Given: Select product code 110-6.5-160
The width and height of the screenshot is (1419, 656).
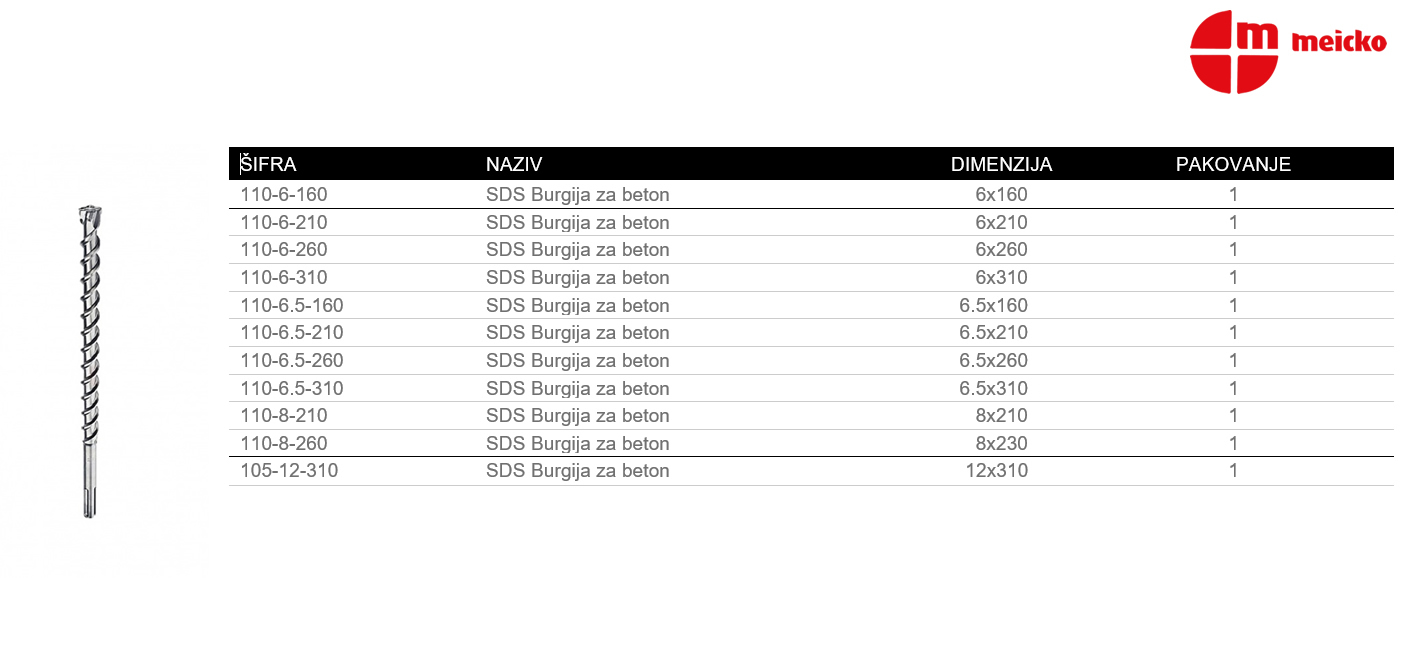Looking at the screenshot, I should (x=292, y=306).
